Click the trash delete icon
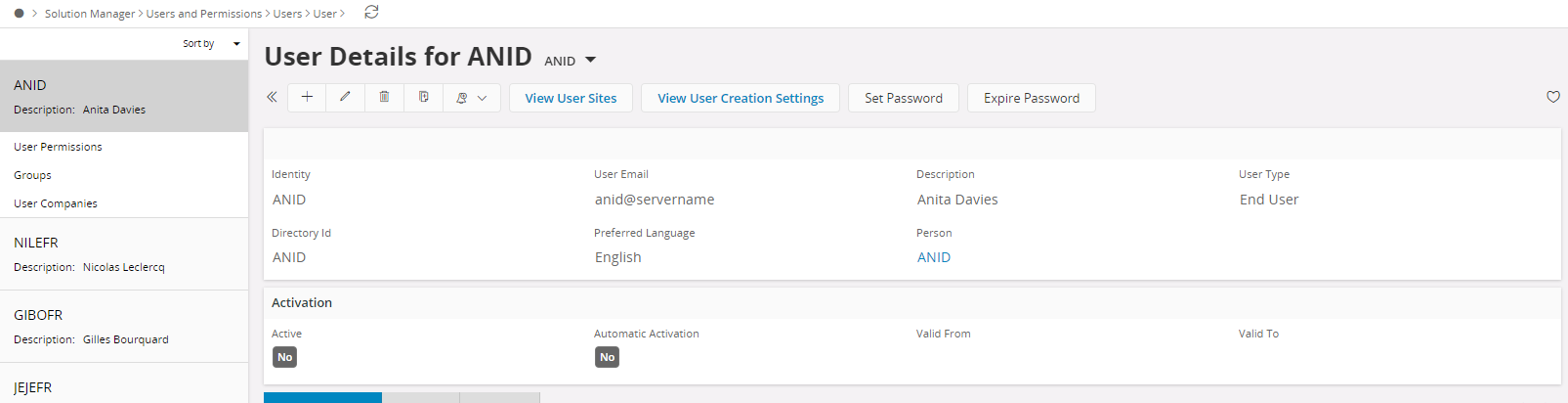Viewport: 1568px width, 403px height. pos(384,98)
